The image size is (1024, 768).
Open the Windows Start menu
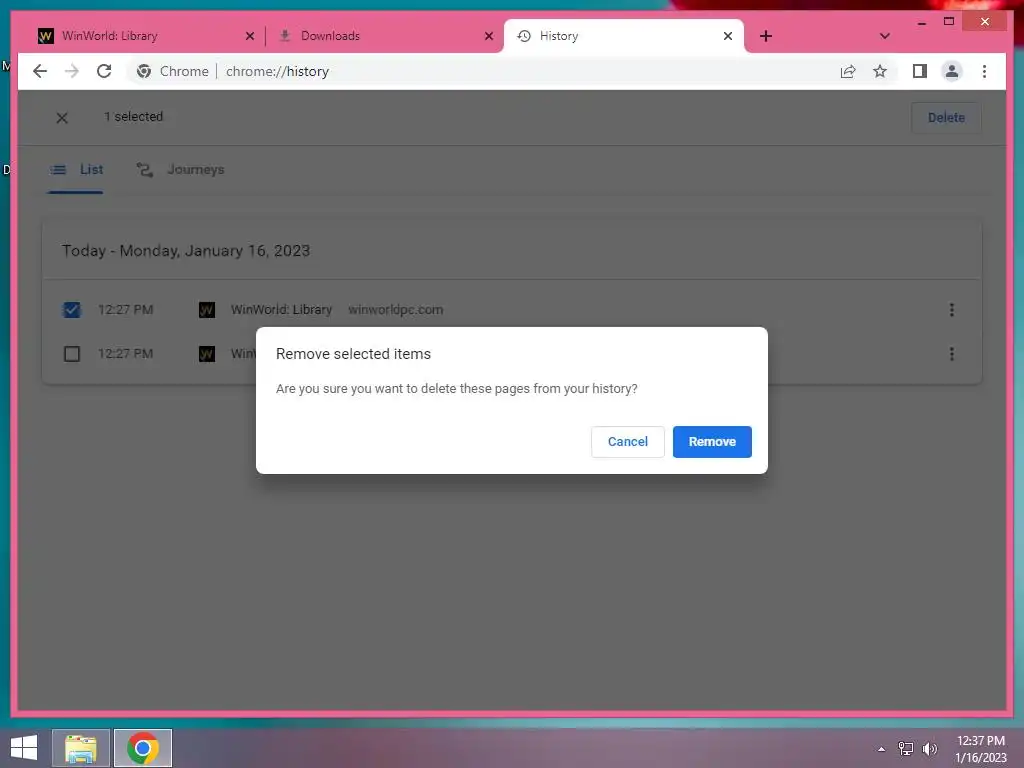pos(24,748)
